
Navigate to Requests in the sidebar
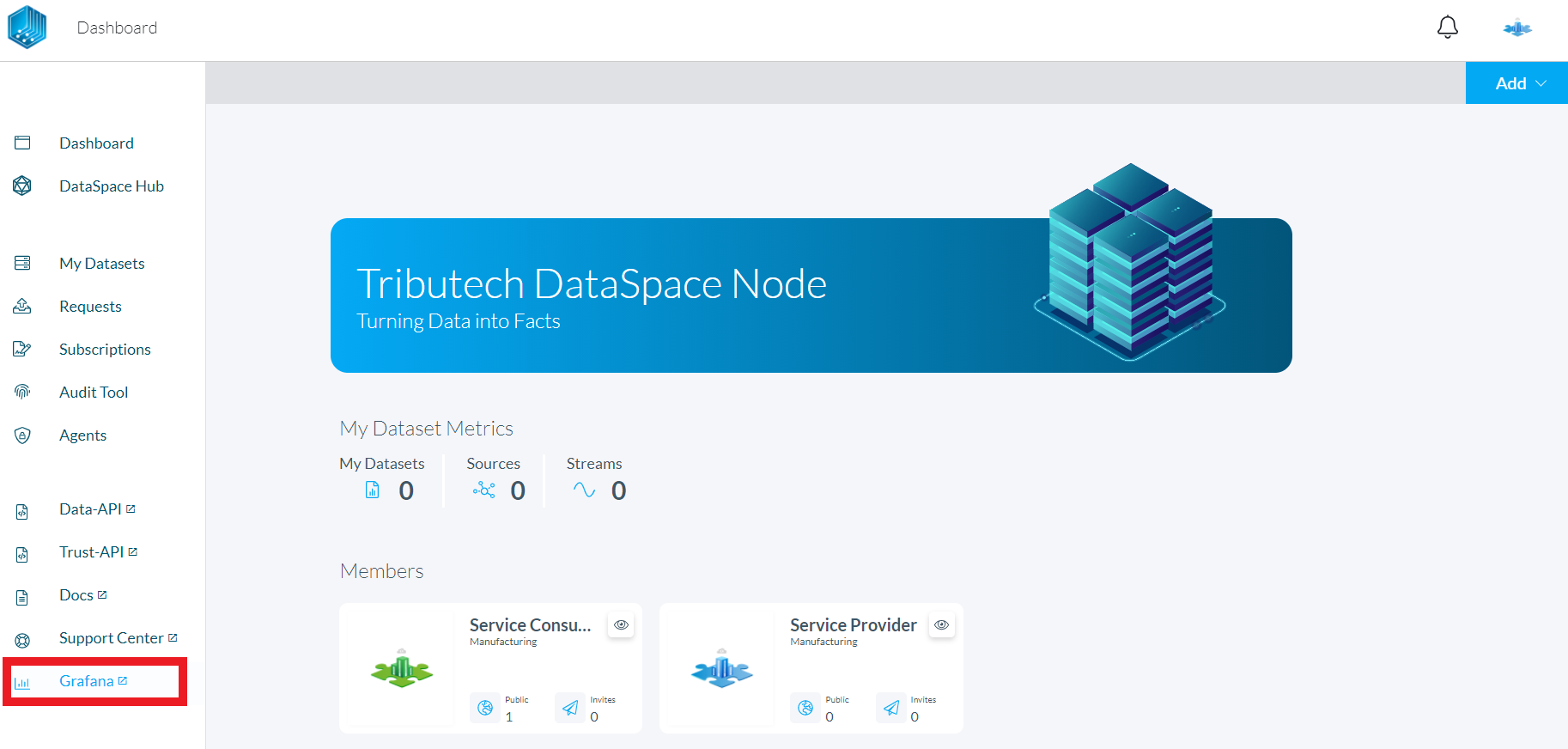90,307
